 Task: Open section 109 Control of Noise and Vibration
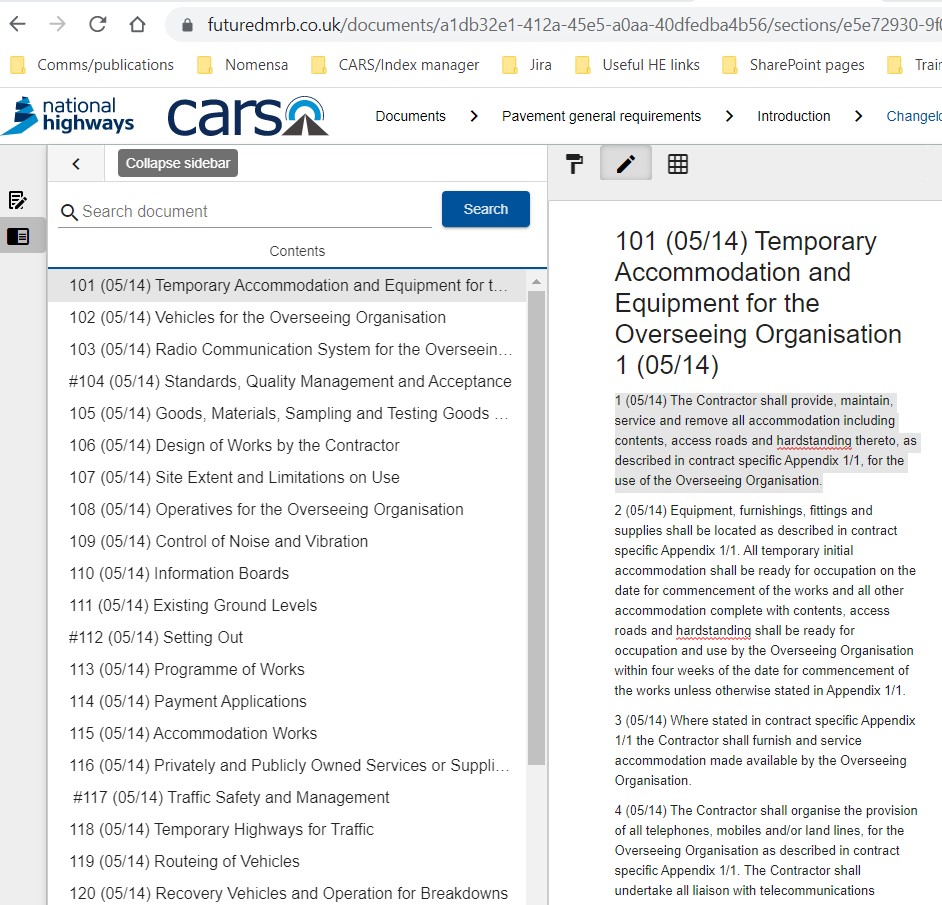click(218, 541)
